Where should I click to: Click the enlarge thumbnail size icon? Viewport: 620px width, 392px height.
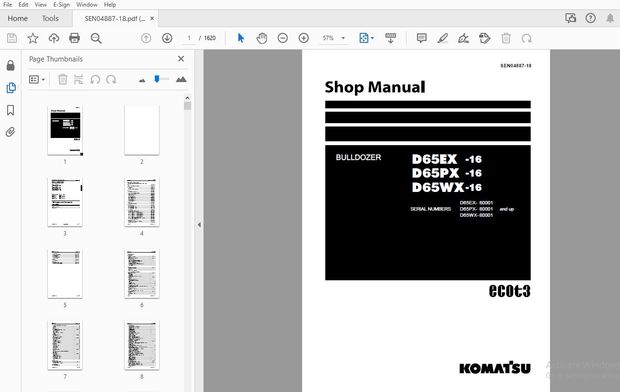pos(181,79)
